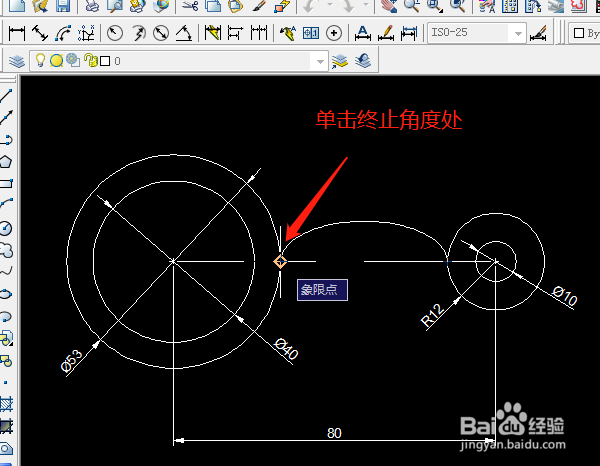
Task: Select the Point draw tool
Action: pos(6,382)
